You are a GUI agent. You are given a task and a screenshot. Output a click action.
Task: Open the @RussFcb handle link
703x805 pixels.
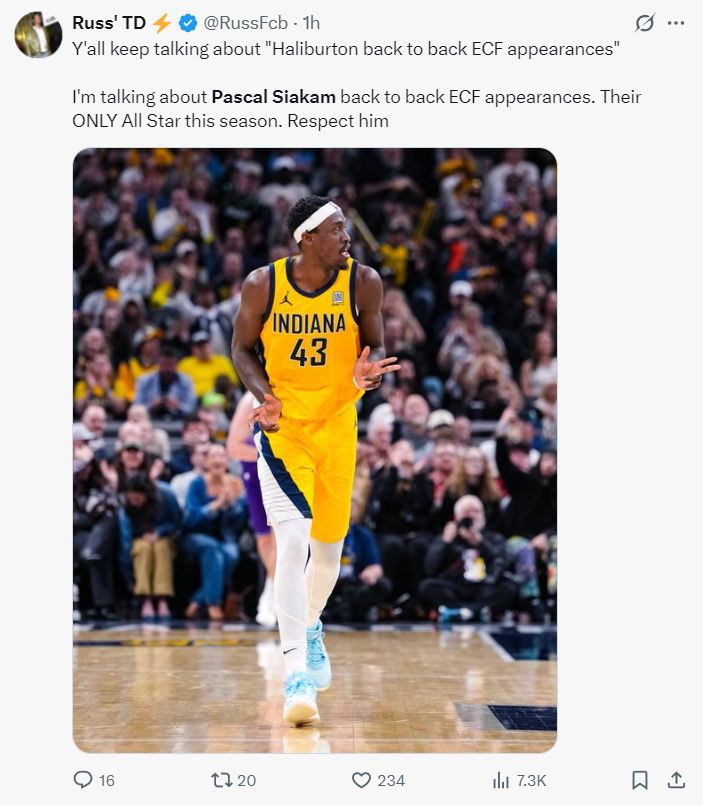[x=245, y=23]
